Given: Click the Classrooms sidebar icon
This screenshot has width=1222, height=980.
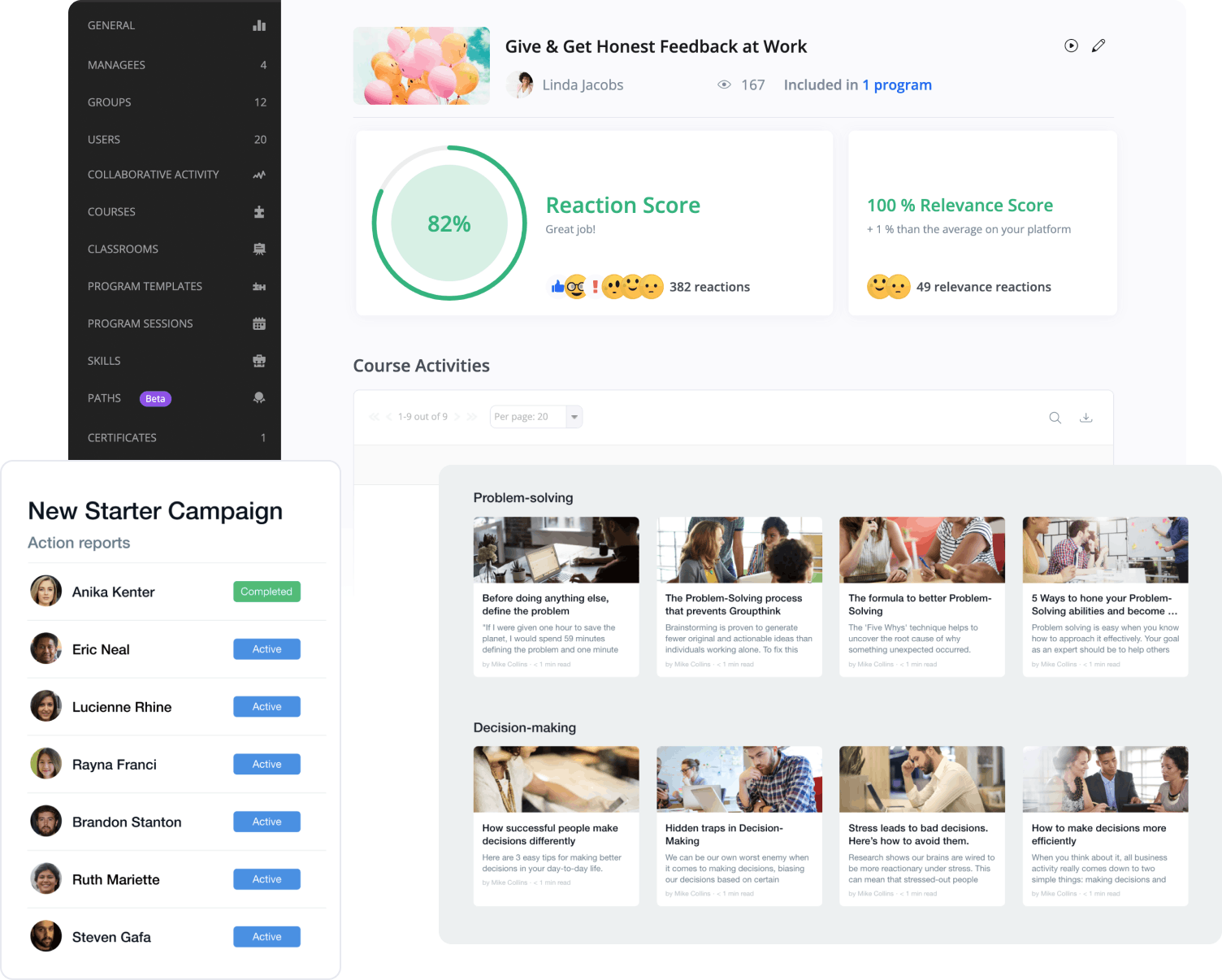Looking at the screenshot, I should coord(259,249).
